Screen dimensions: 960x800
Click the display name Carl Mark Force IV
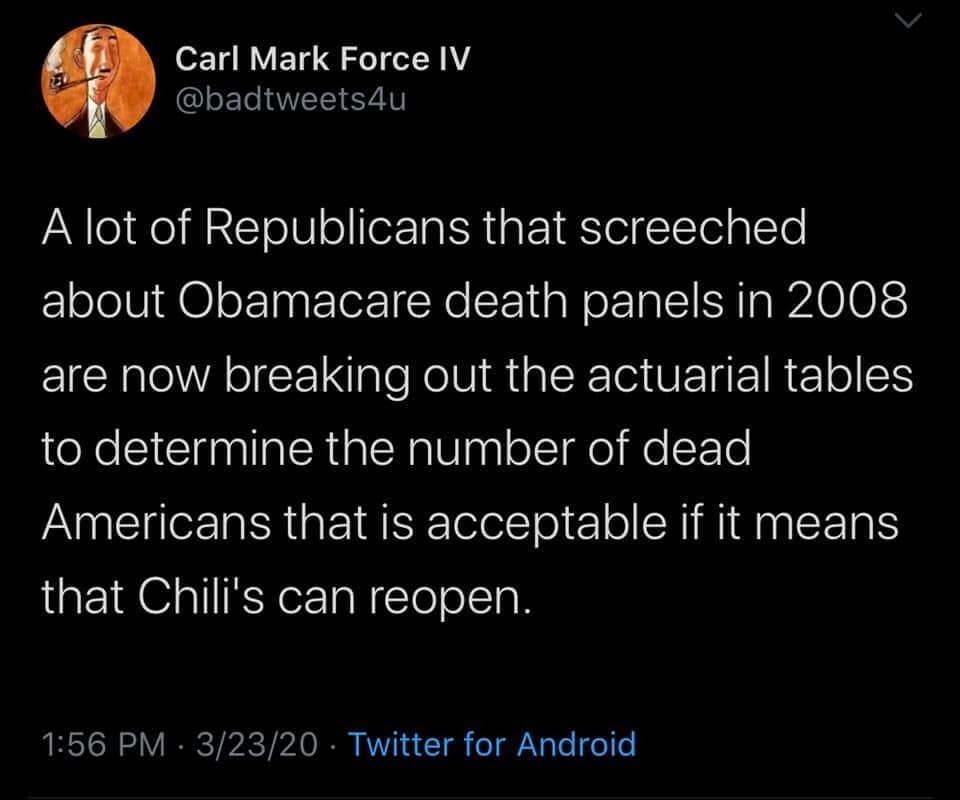pyautogui.click(x=322, y=60)
